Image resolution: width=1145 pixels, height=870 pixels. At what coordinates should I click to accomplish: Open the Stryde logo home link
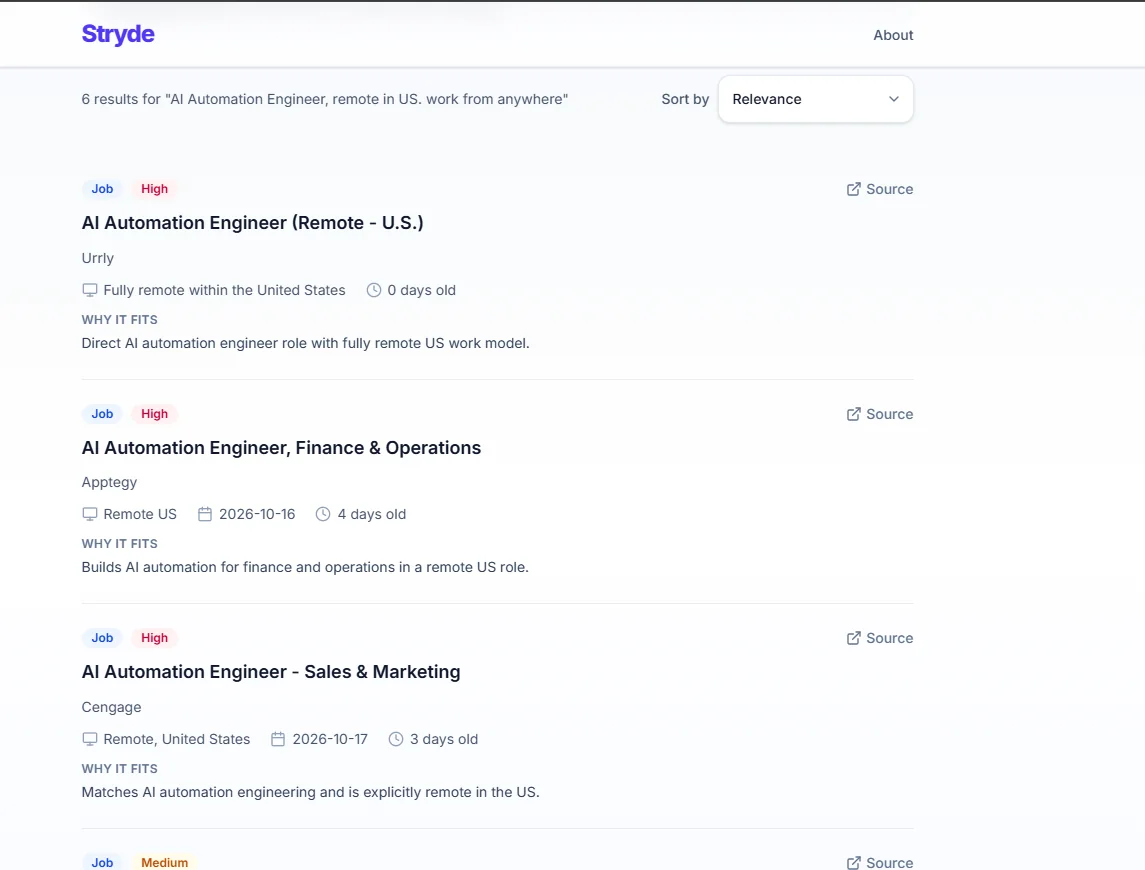pyautogui.click(x=118, y=34)
